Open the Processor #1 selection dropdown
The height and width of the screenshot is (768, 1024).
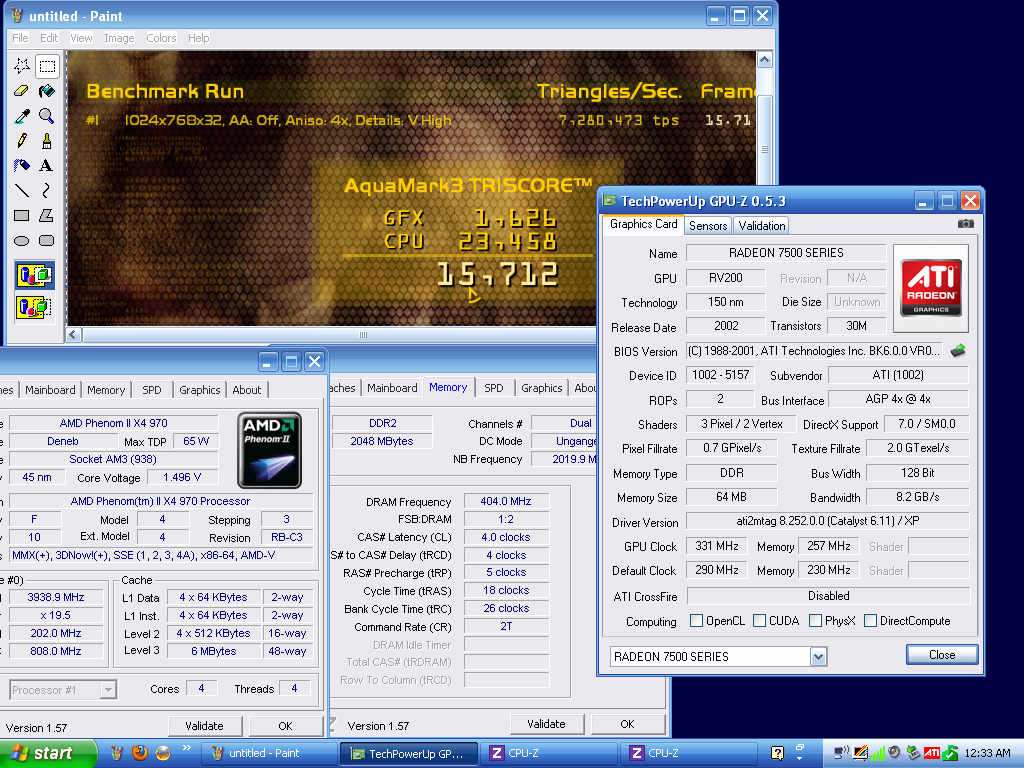click(108, 690)
